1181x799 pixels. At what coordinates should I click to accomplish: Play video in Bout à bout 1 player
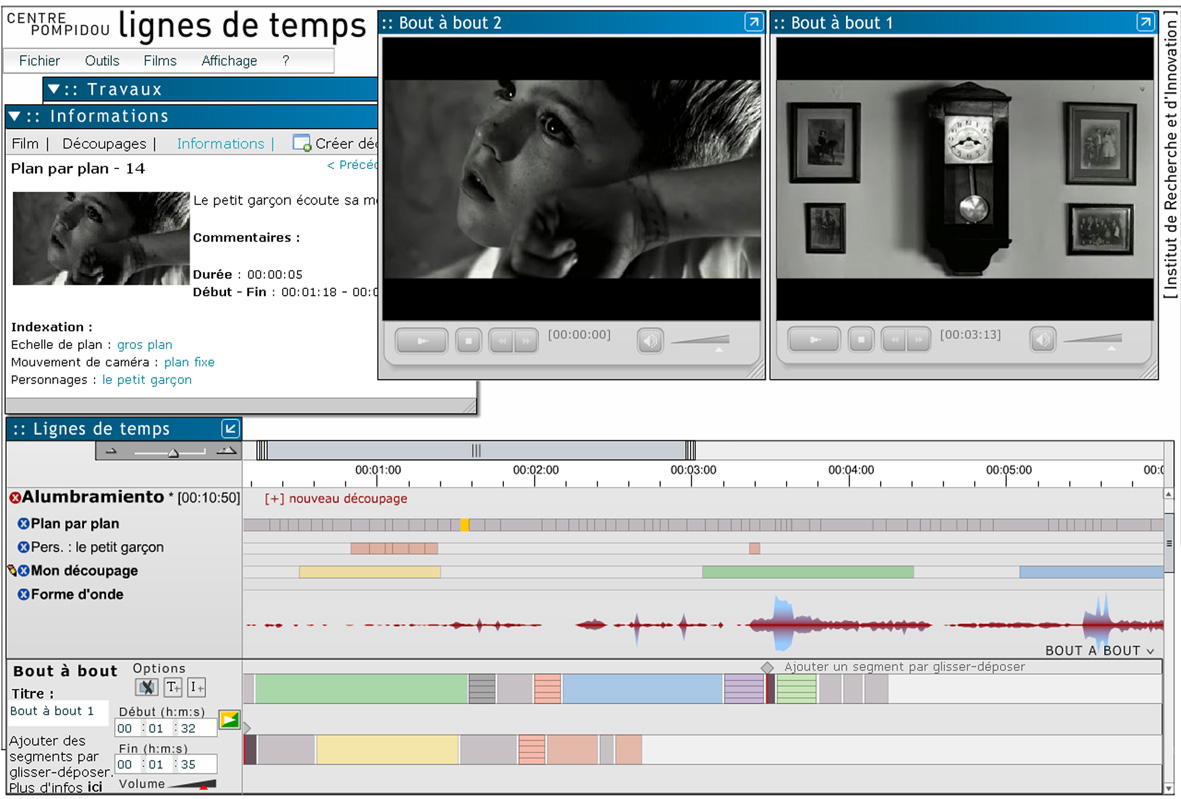point(814,340)
